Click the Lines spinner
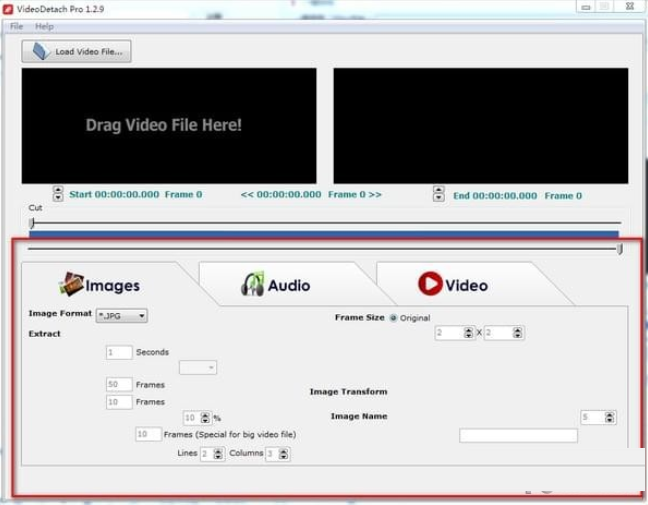648x505 pixels. [212, 454]
